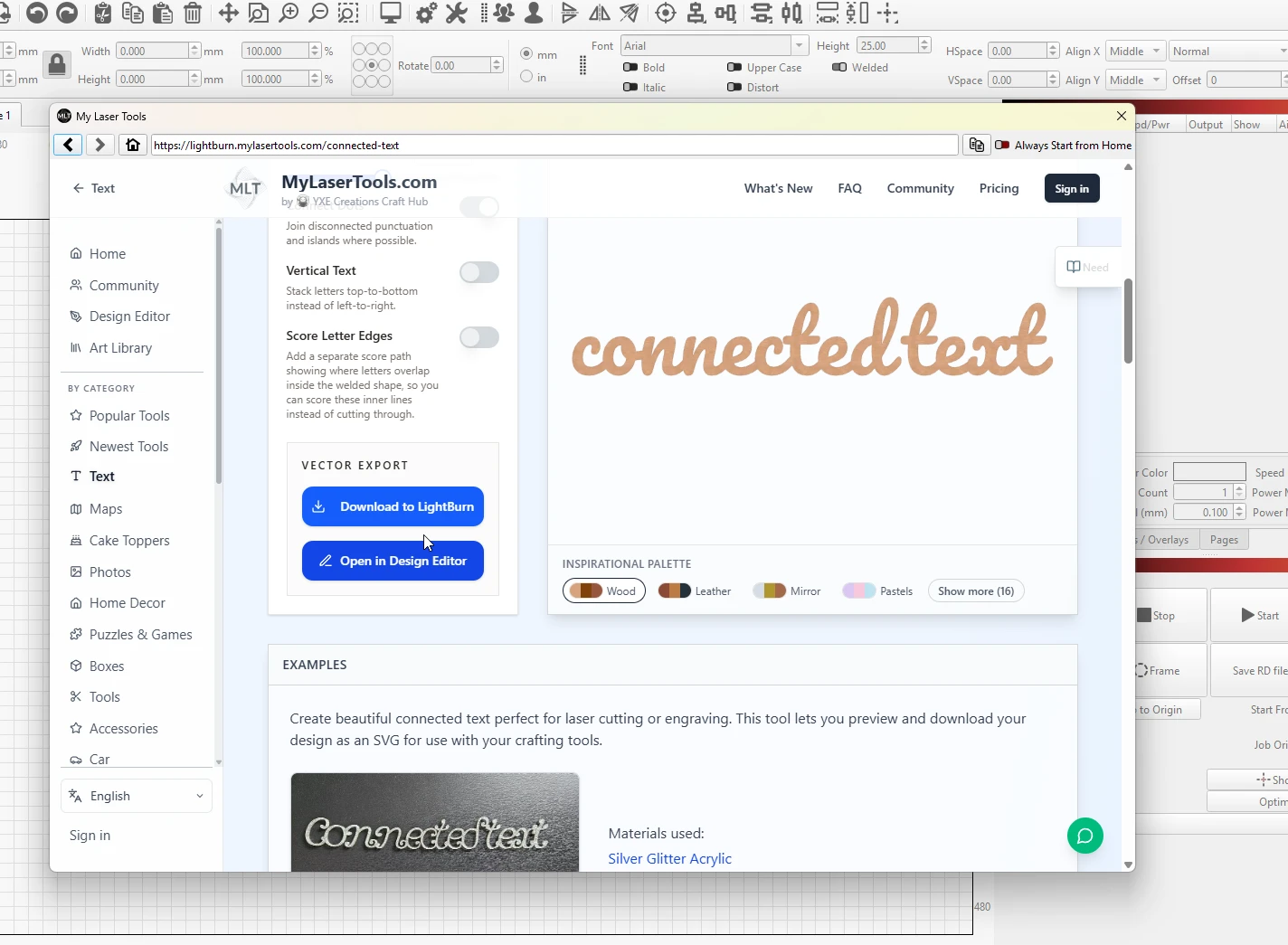
Task: Toggle the Vertical Text switch
Action: (x=479, y=272)
